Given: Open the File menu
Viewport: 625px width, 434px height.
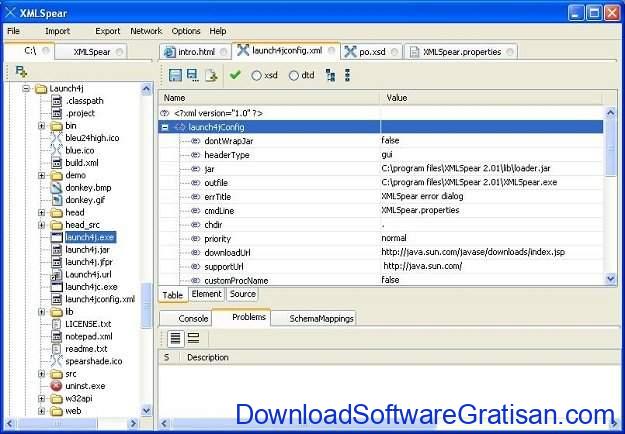Looking at the screenshot, I should pyautogui.click(x=13, y=31).
